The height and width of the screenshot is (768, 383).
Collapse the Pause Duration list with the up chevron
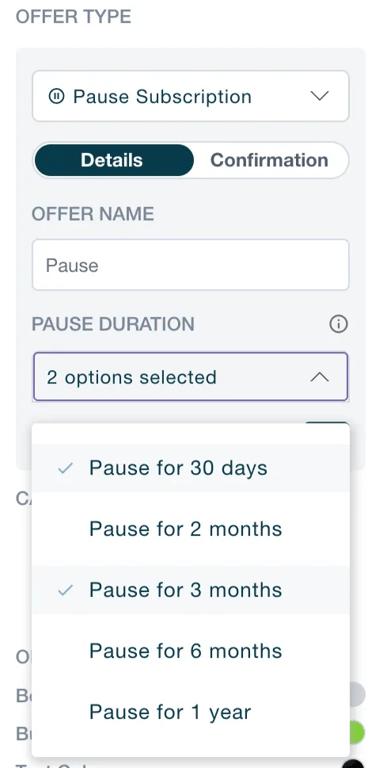click(x=320, y=377)
